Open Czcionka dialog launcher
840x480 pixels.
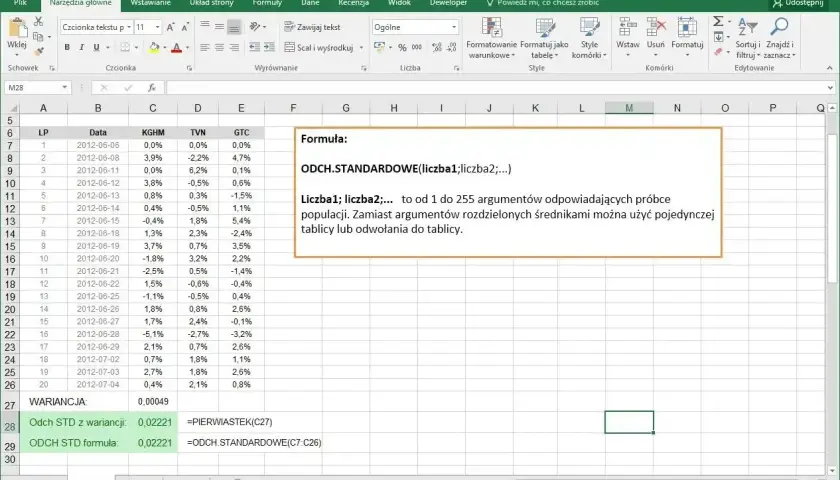point(189,68)
